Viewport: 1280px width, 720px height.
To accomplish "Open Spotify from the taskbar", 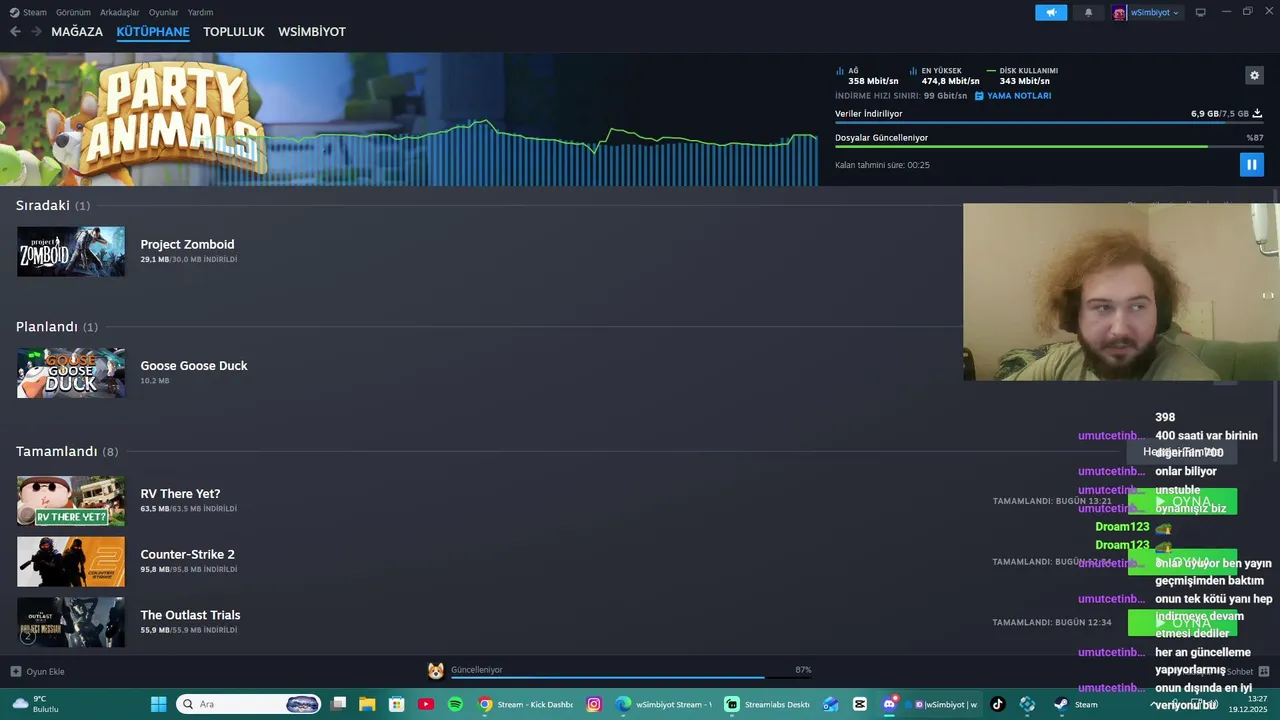I will coord(455,704).
